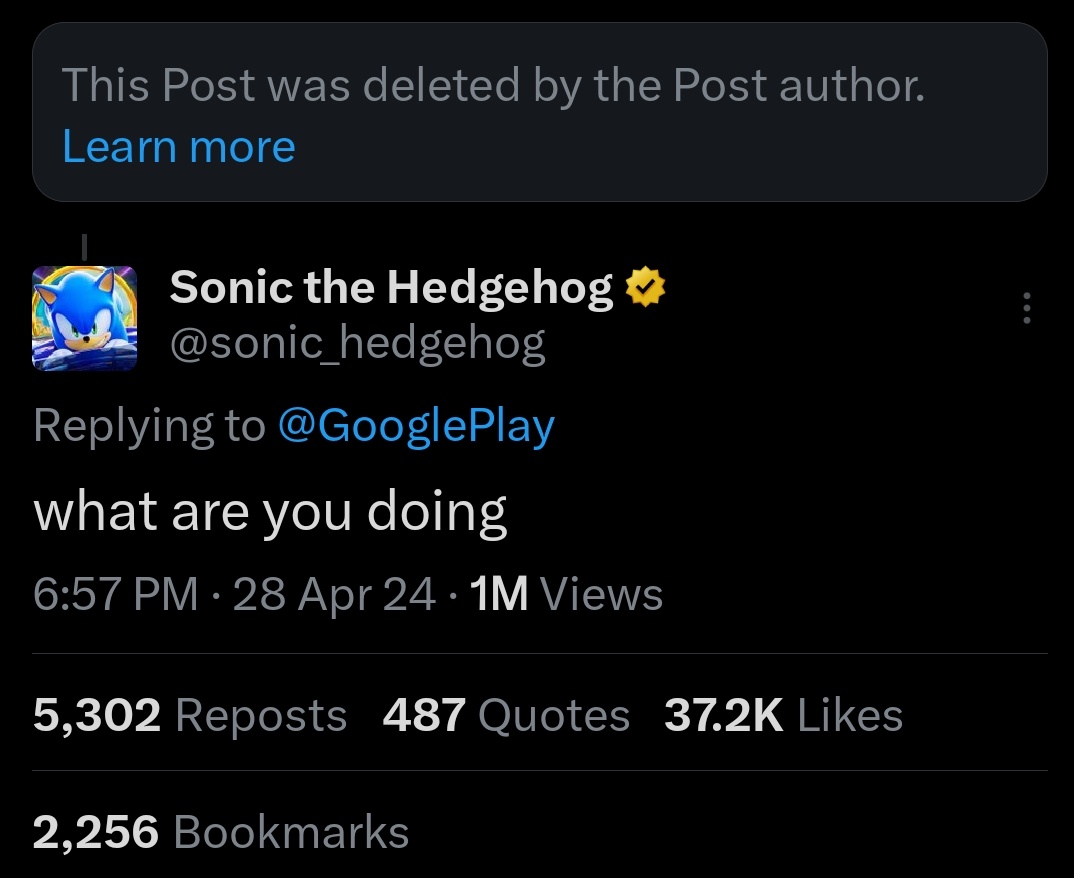Click the "28 Apr 24" post date
This screenshot has height=878, width=1074.
(x=334, y=595)
